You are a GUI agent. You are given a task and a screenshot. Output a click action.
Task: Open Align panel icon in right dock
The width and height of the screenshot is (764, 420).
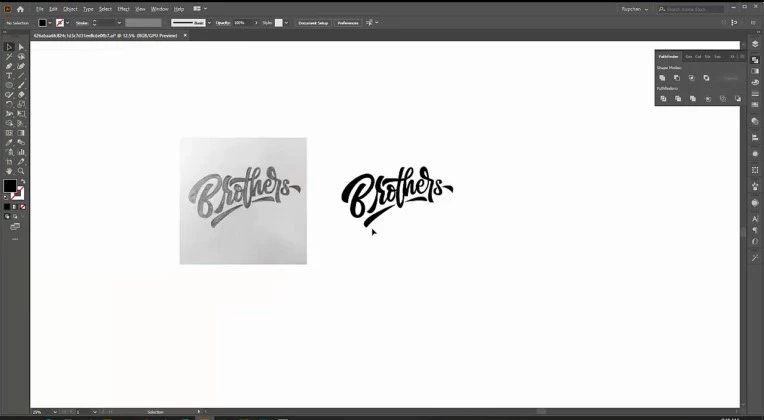[755, 138]
